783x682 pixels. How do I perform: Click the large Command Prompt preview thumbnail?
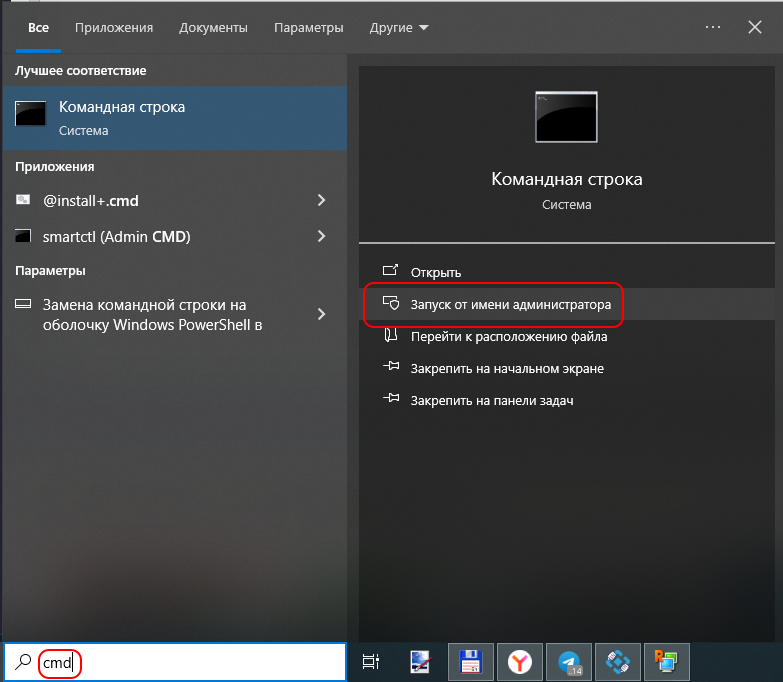point(566,117)
